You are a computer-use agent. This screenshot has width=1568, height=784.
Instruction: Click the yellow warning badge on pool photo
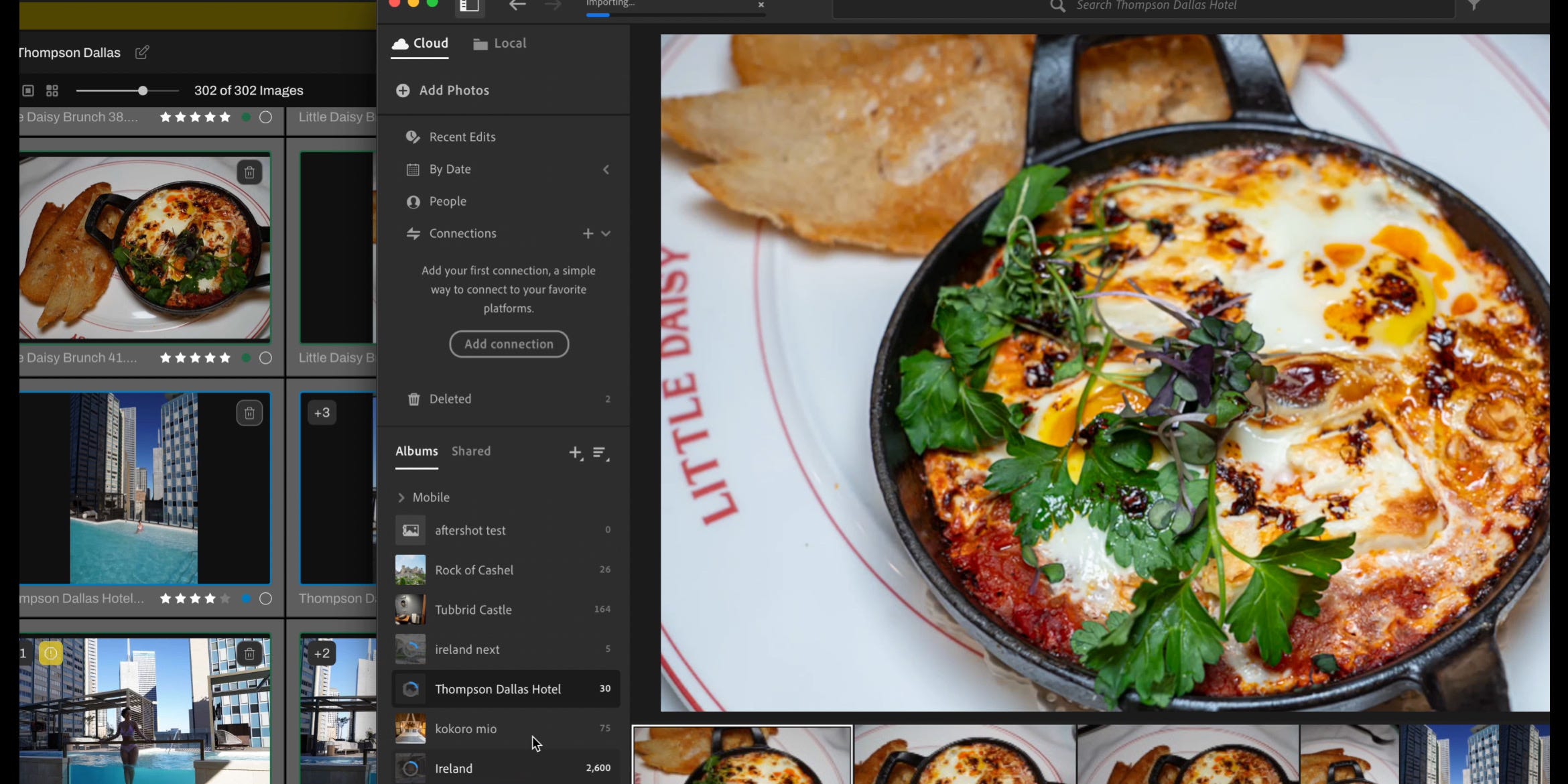(x=51, y=653)
